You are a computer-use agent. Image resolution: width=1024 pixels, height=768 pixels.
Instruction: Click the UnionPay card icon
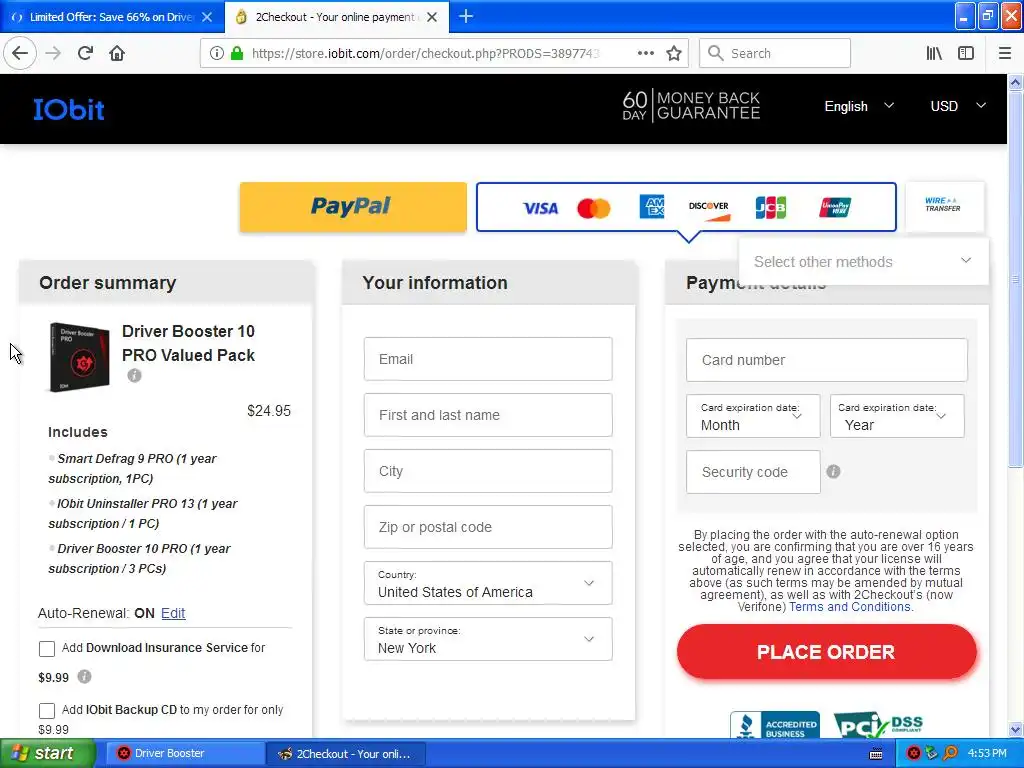point(835,208)
